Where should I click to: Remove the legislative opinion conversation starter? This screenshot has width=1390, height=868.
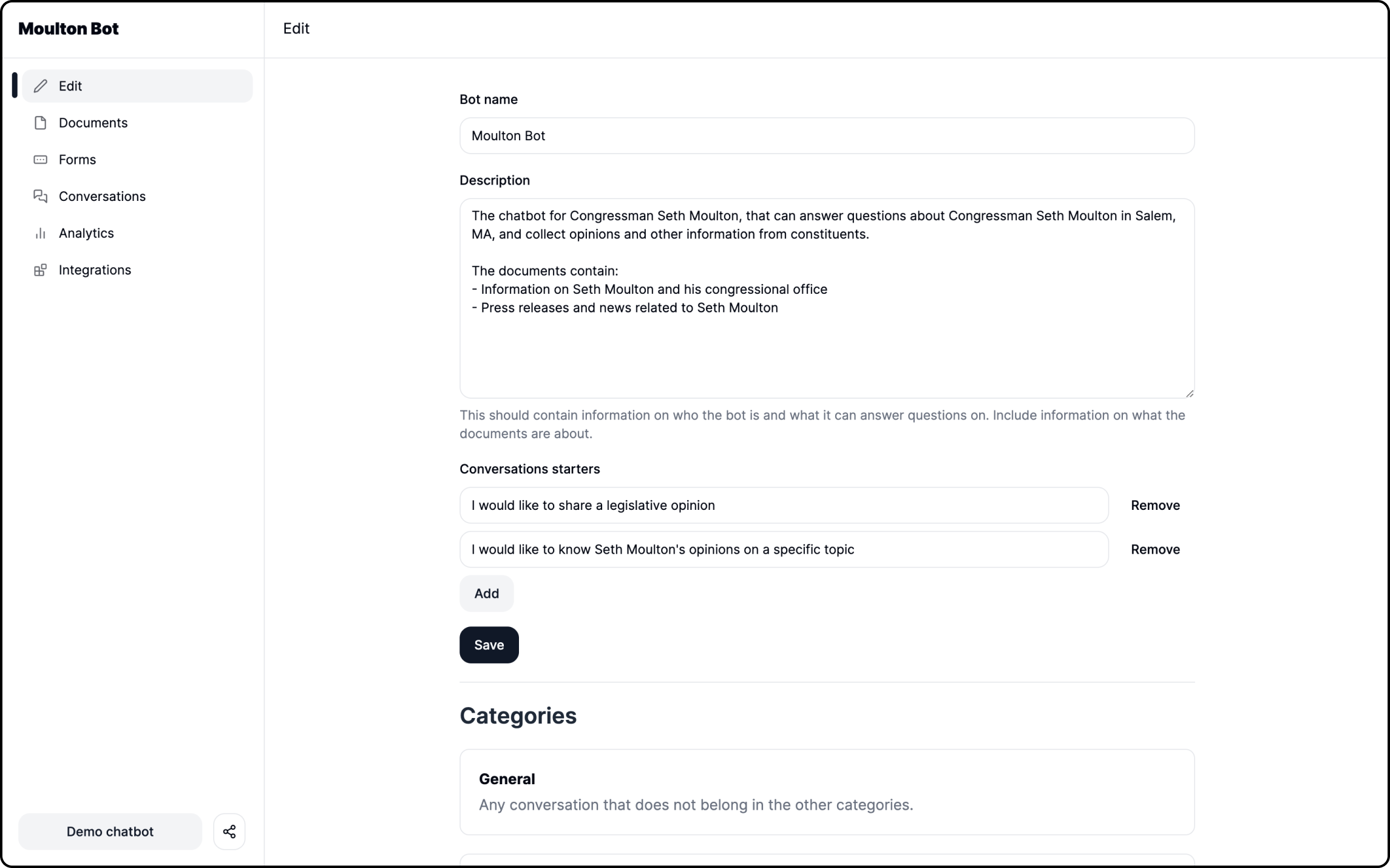point(1154,505)
